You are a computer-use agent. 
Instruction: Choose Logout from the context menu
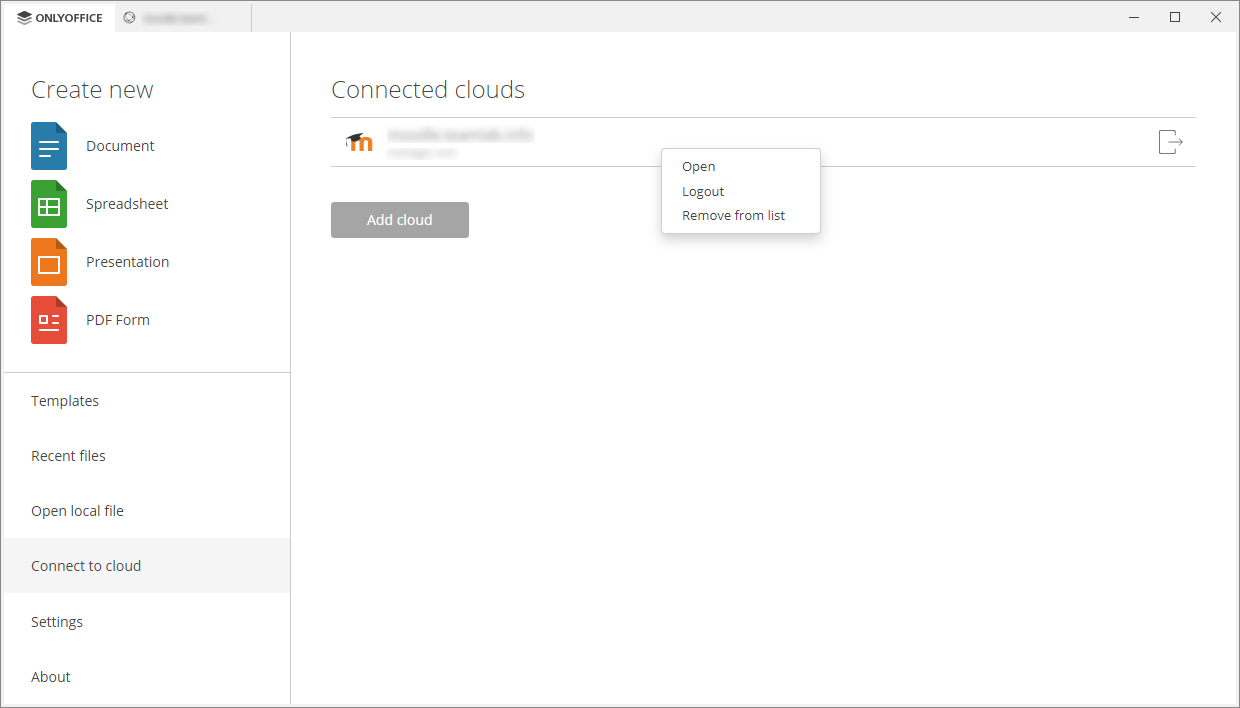[703, 190]
